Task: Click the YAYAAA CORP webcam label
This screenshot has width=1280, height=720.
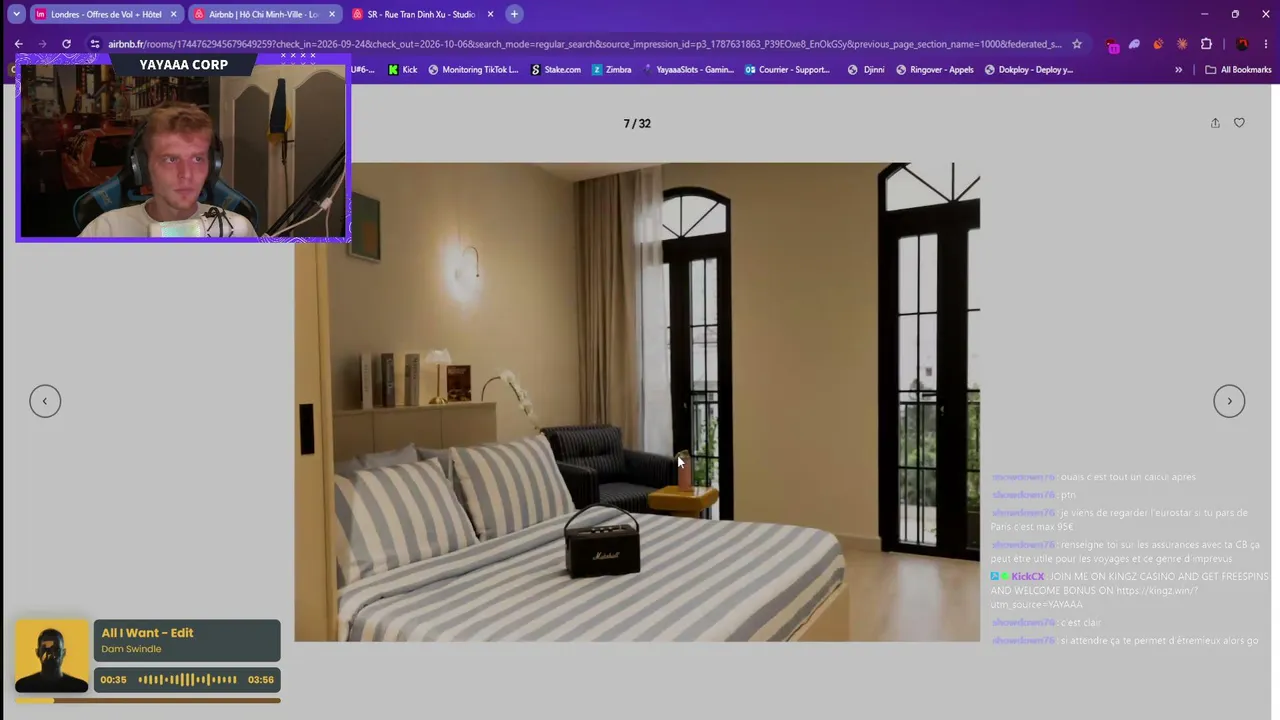Action: (x=184, y=64)
